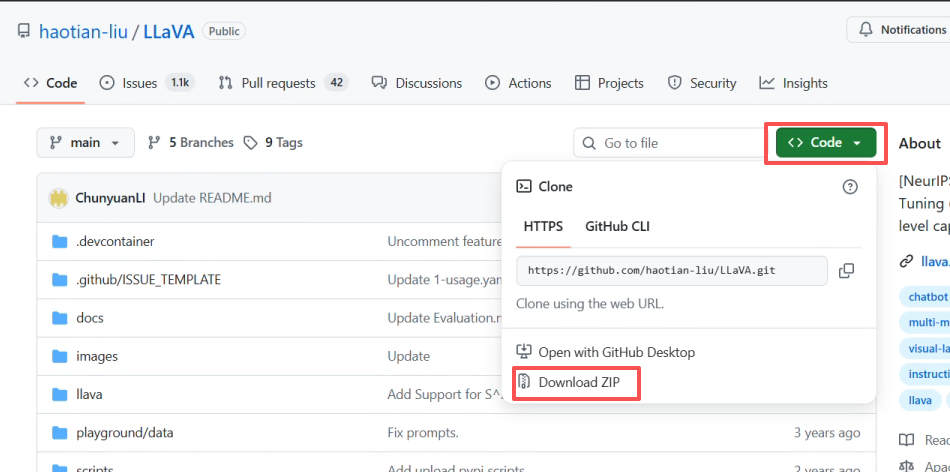Open the docs folder
Viewport: 950px width, 472px height.
[90, 318]
